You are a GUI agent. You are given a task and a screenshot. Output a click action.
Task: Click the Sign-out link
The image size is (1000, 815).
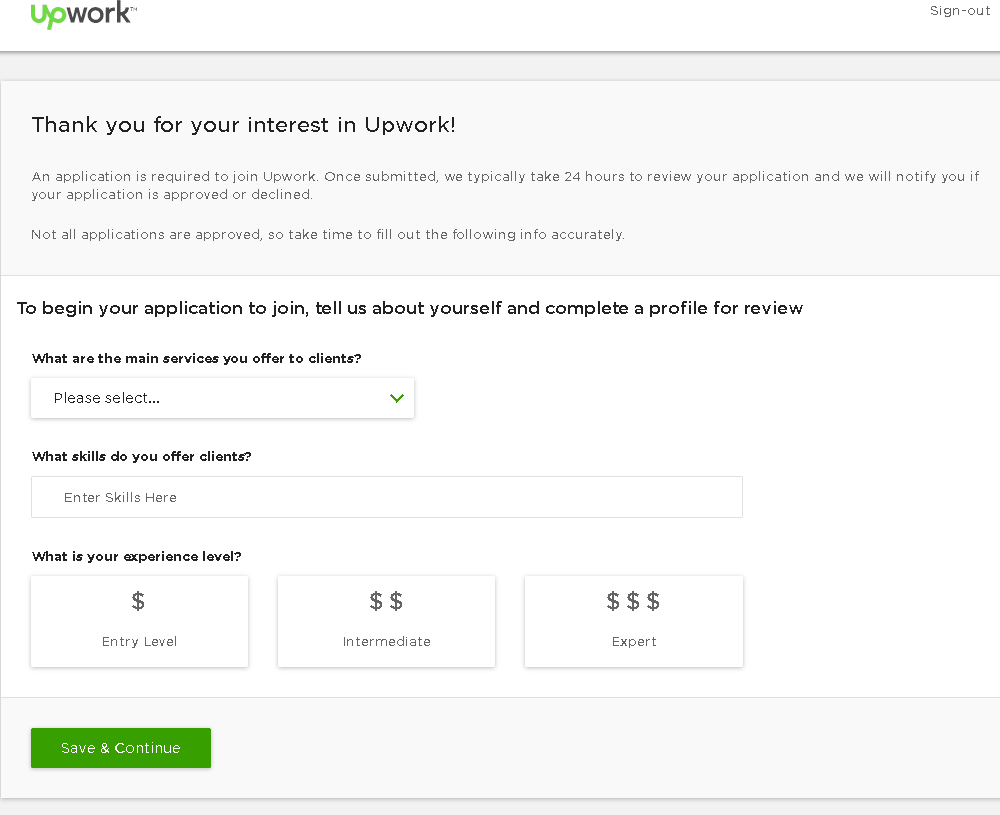[959, 11]
